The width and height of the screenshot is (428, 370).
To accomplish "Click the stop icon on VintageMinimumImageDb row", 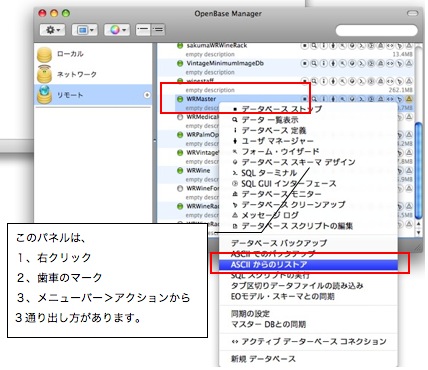I will (304, 63).
